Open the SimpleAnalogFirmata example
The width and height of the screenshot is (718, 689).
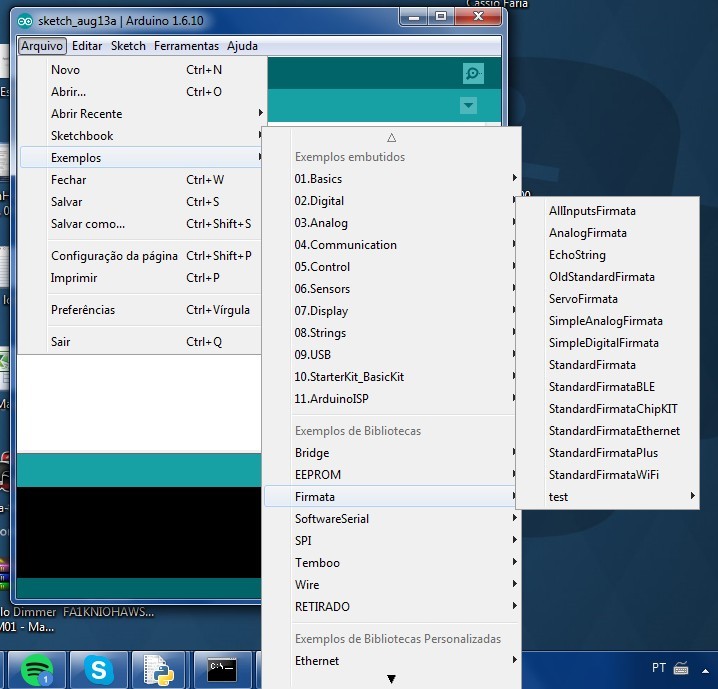[x=608, y=320]
